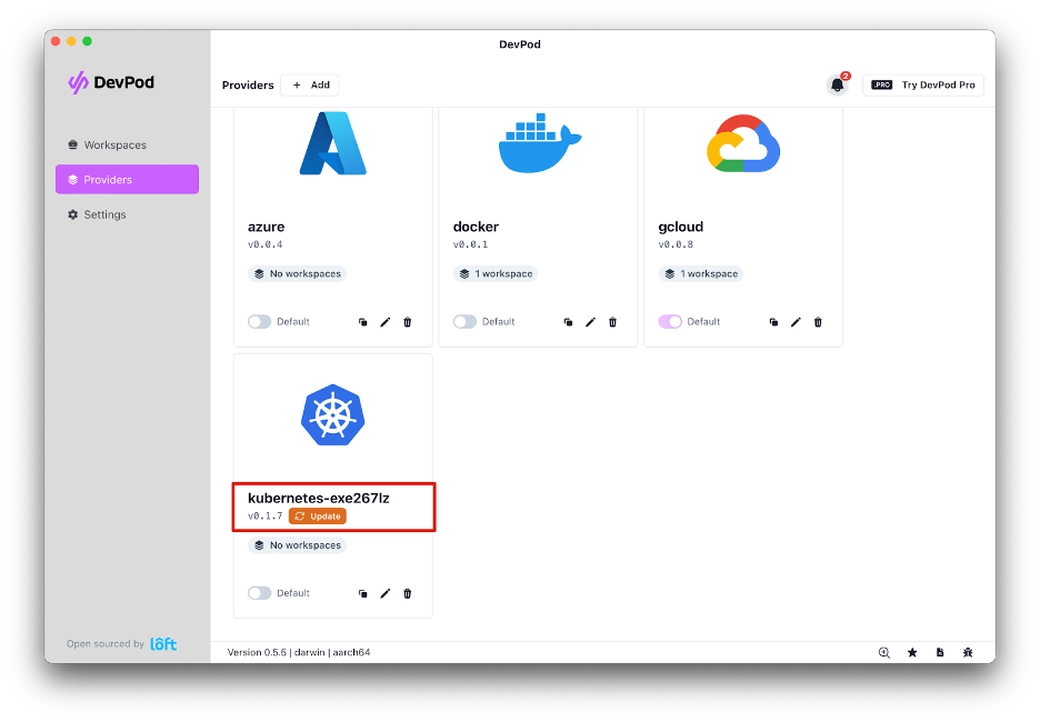Image resolution: width=1040 pixels, height=722 pixels.
Task: Click the Google Cloud logo
Action: (x=743, y=143)
